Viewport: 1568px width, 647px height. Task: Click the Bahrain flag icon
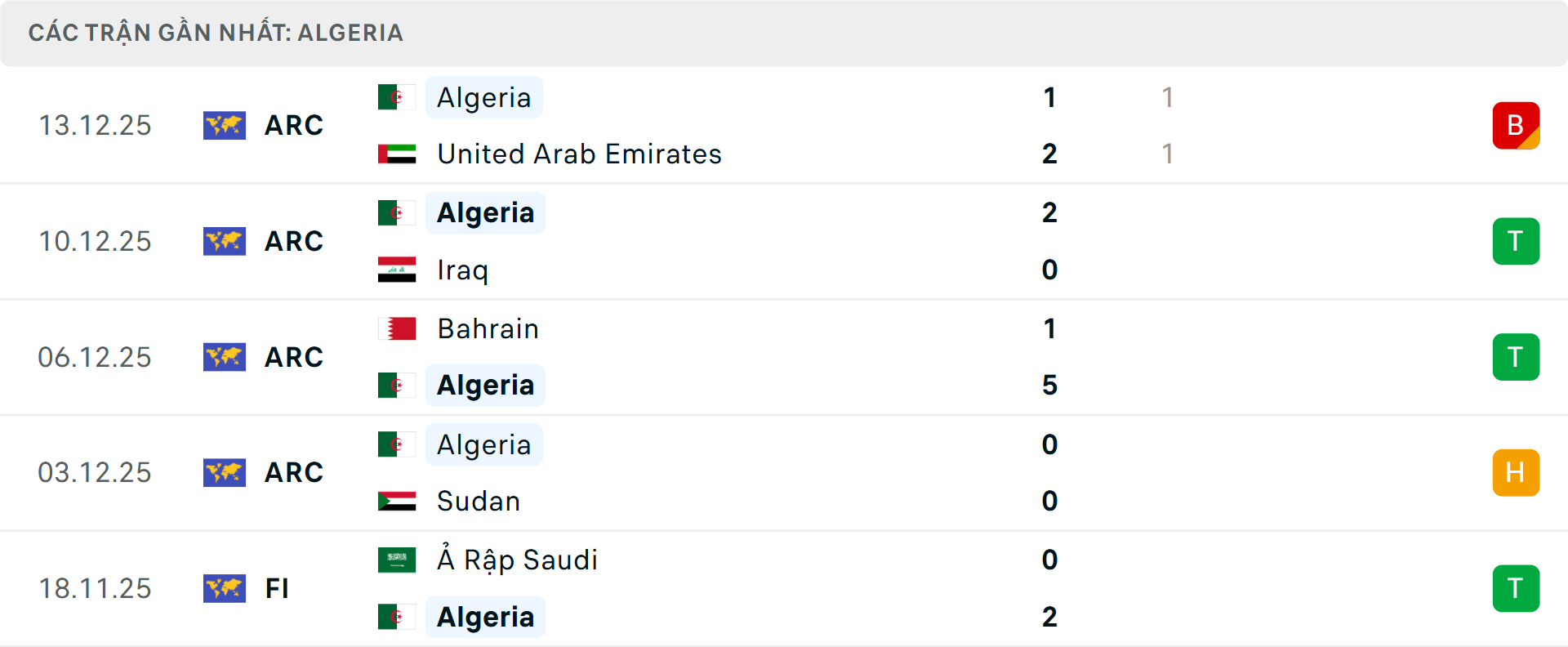point(397,328)
